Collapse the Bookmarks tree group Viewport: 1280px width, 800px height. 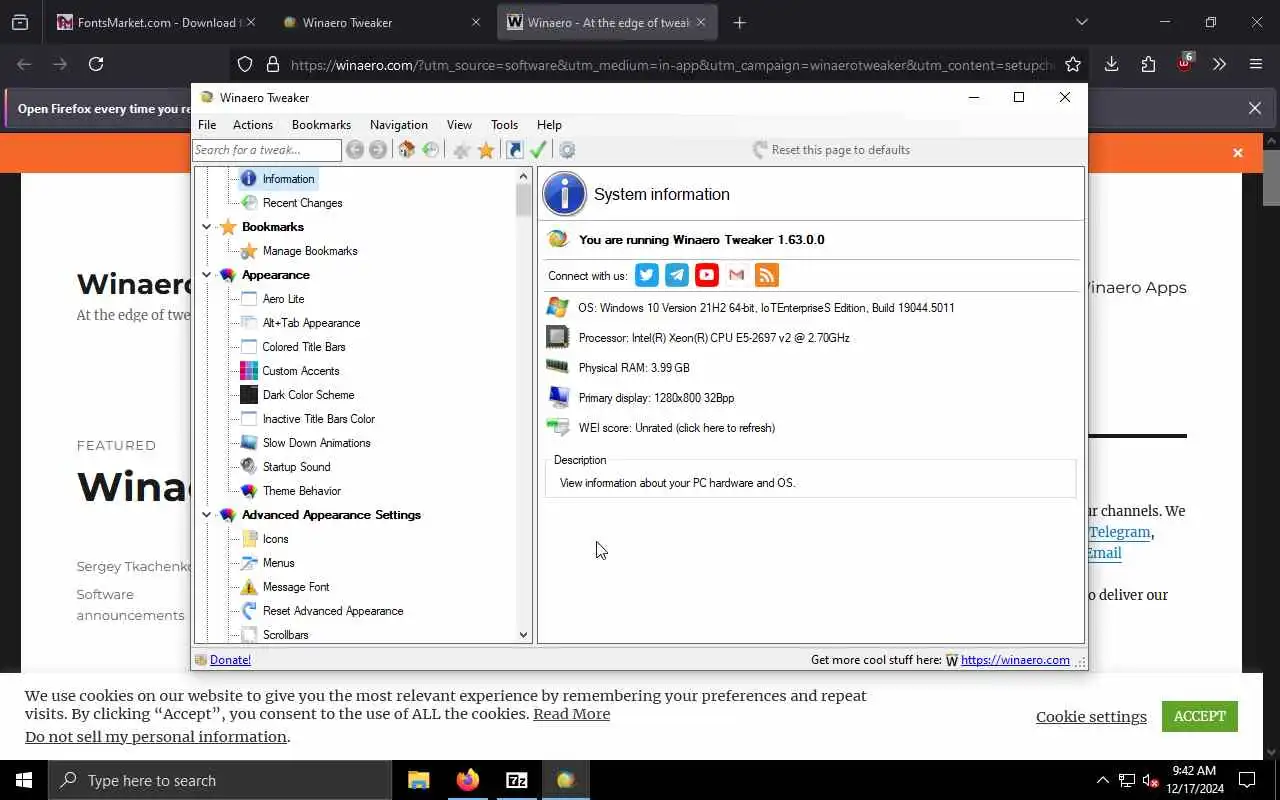(x=207, y=227)
